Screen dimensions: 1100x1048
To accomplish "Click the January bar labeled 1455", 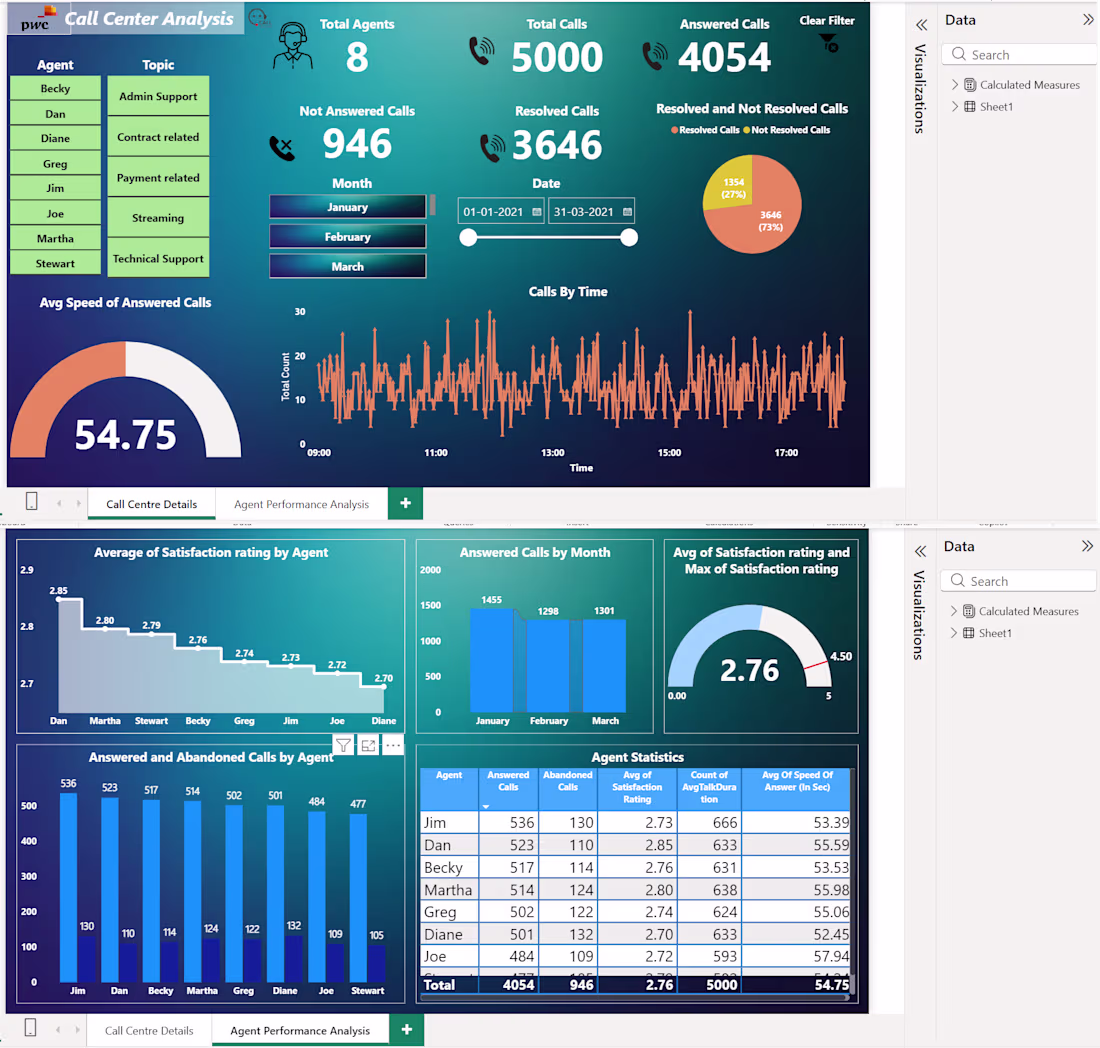I will click(x=492, y=661).
